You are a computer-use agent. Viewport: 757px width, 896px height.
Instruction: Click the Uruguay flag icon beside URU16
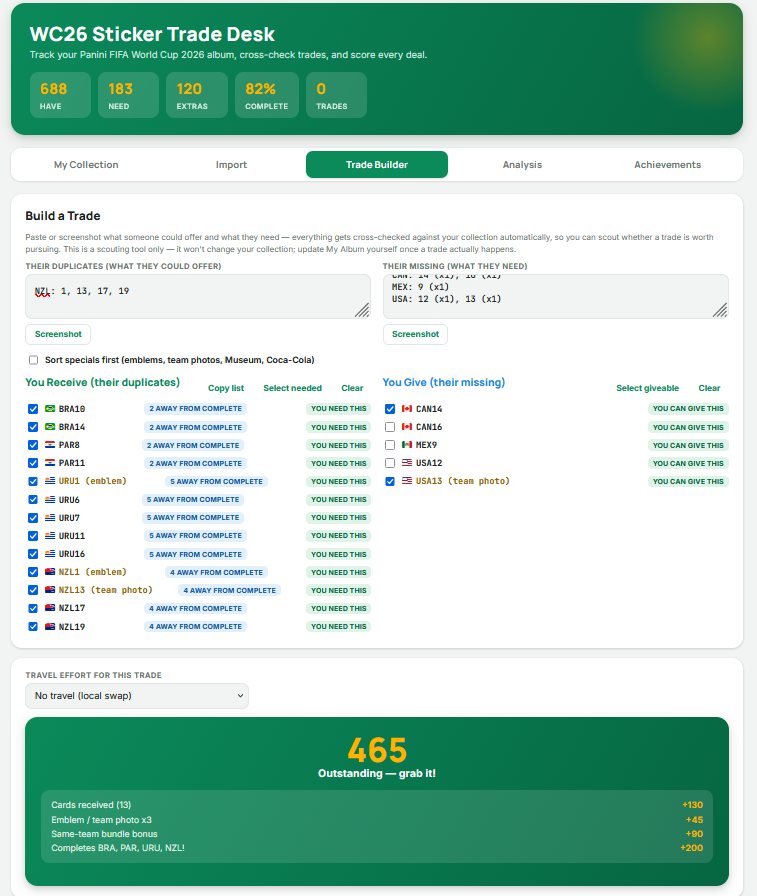[x=50, y=554]
